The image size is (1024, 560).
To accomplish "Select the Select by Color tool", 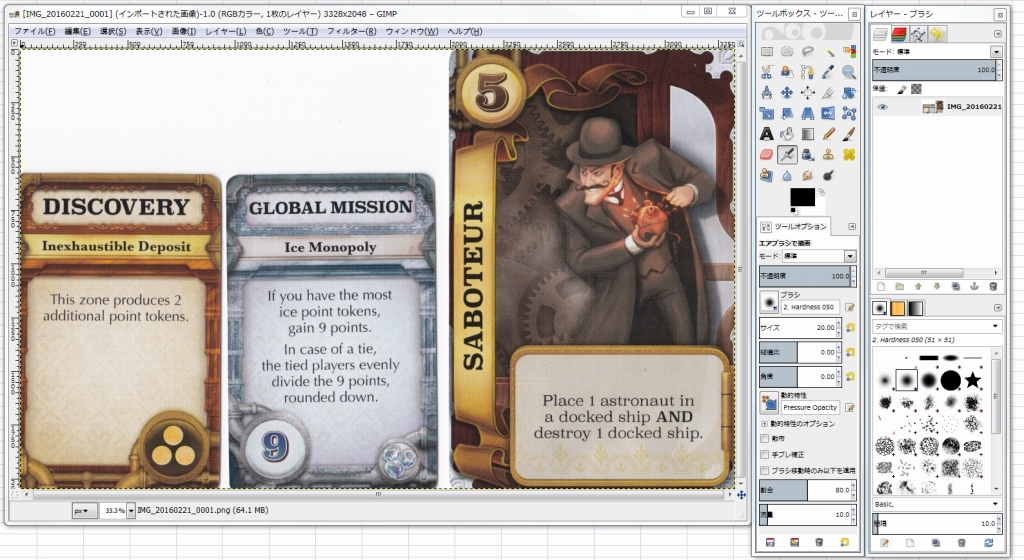I will (849, 52).
